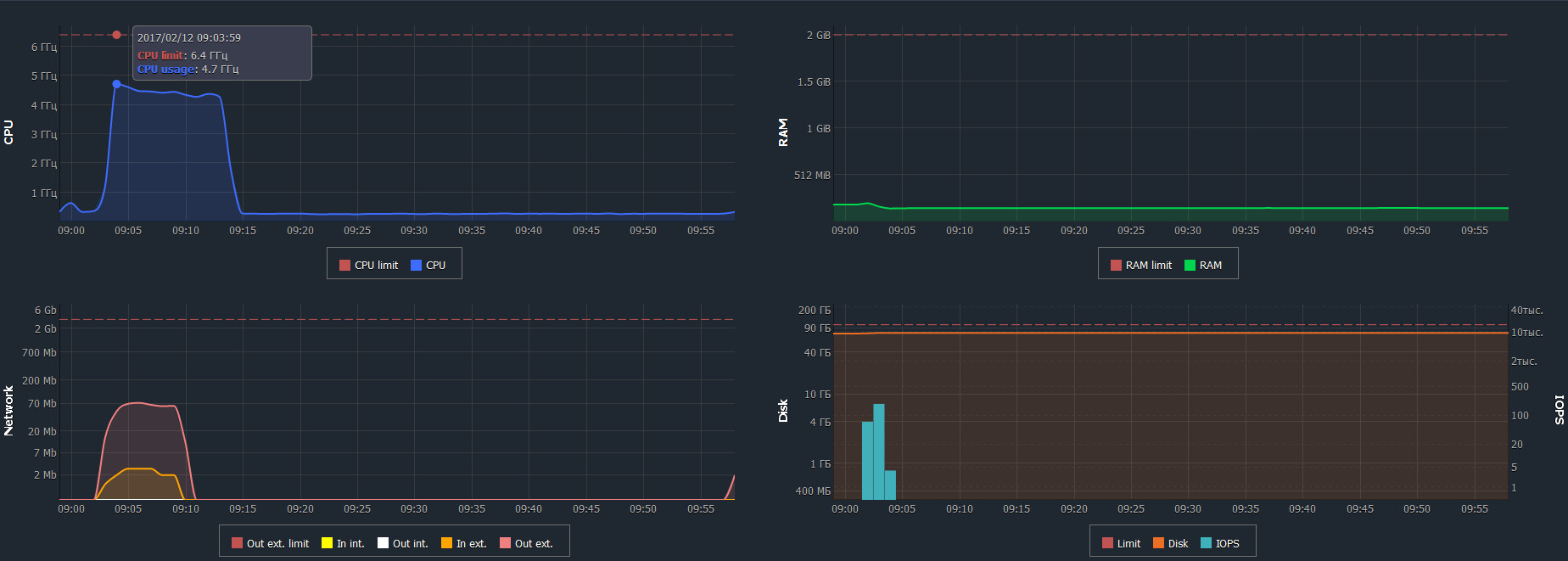
Task: Toggle the orange Disk legend entry
Action: coord(1170,543)
